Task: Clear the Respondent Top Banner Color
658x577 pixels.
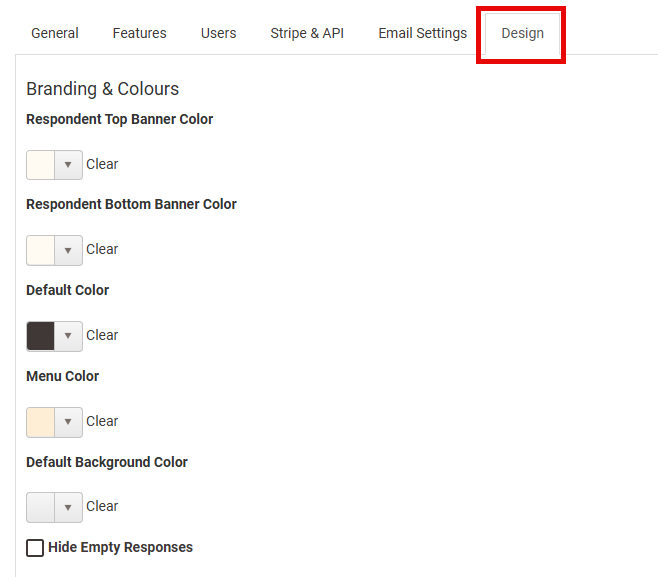Action: 102,164
